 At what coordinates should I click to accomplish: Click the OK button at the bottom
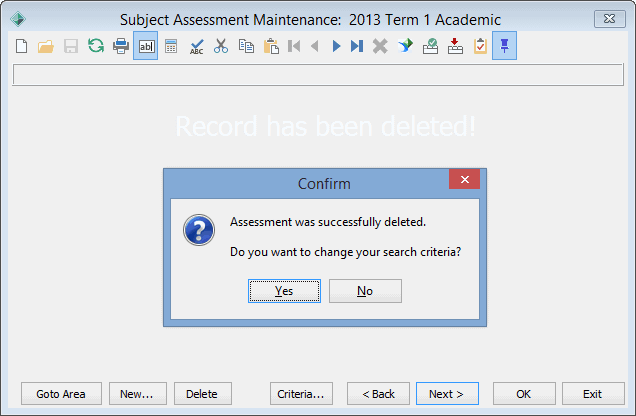pyautogui.click(x=524, y=394)
